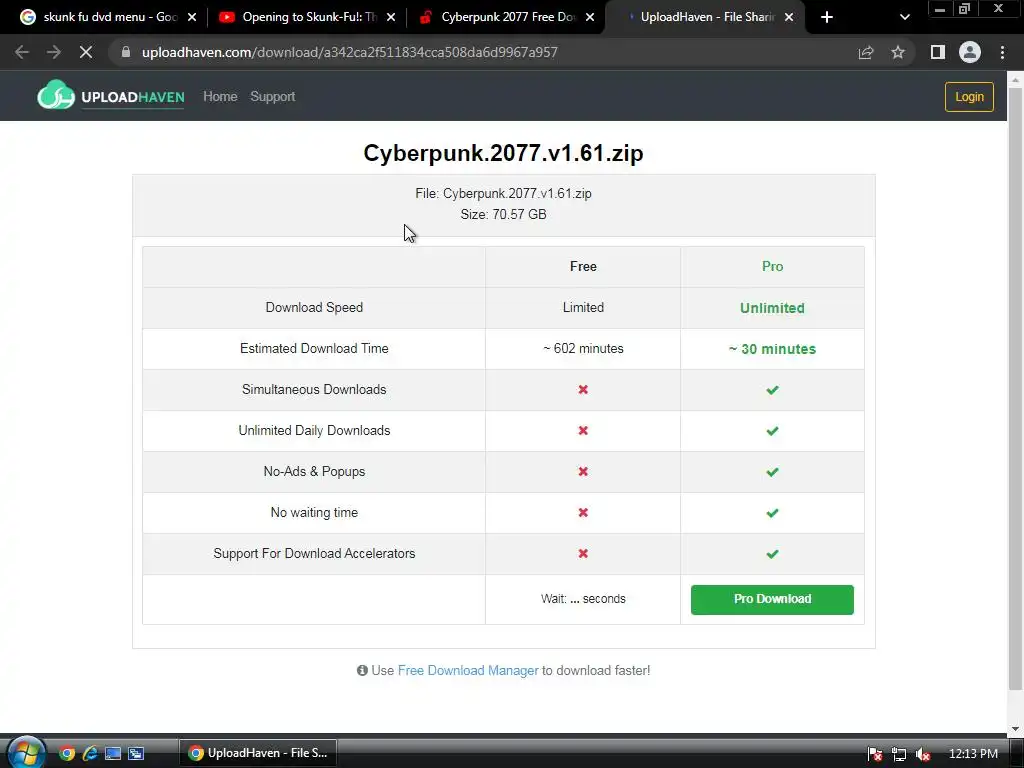This screenshot has width=1024, height=768.
Task: Launch Internet Explorer from quick launch
Action: pyautogui.click(x=89, y=753)
